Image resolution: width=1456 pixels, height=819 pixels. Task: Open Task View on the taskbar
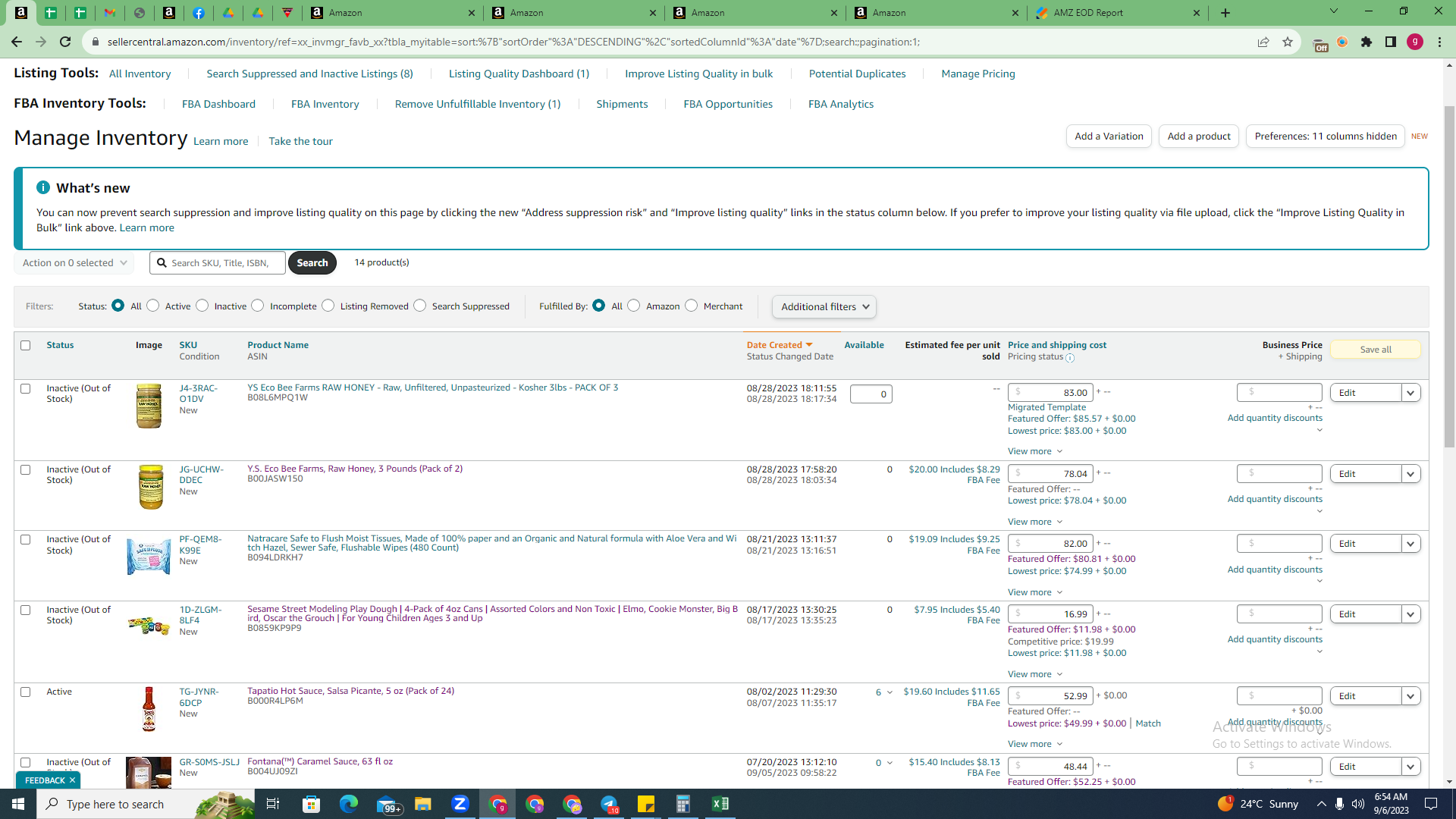pyautogui.click(x=273, y=804)
